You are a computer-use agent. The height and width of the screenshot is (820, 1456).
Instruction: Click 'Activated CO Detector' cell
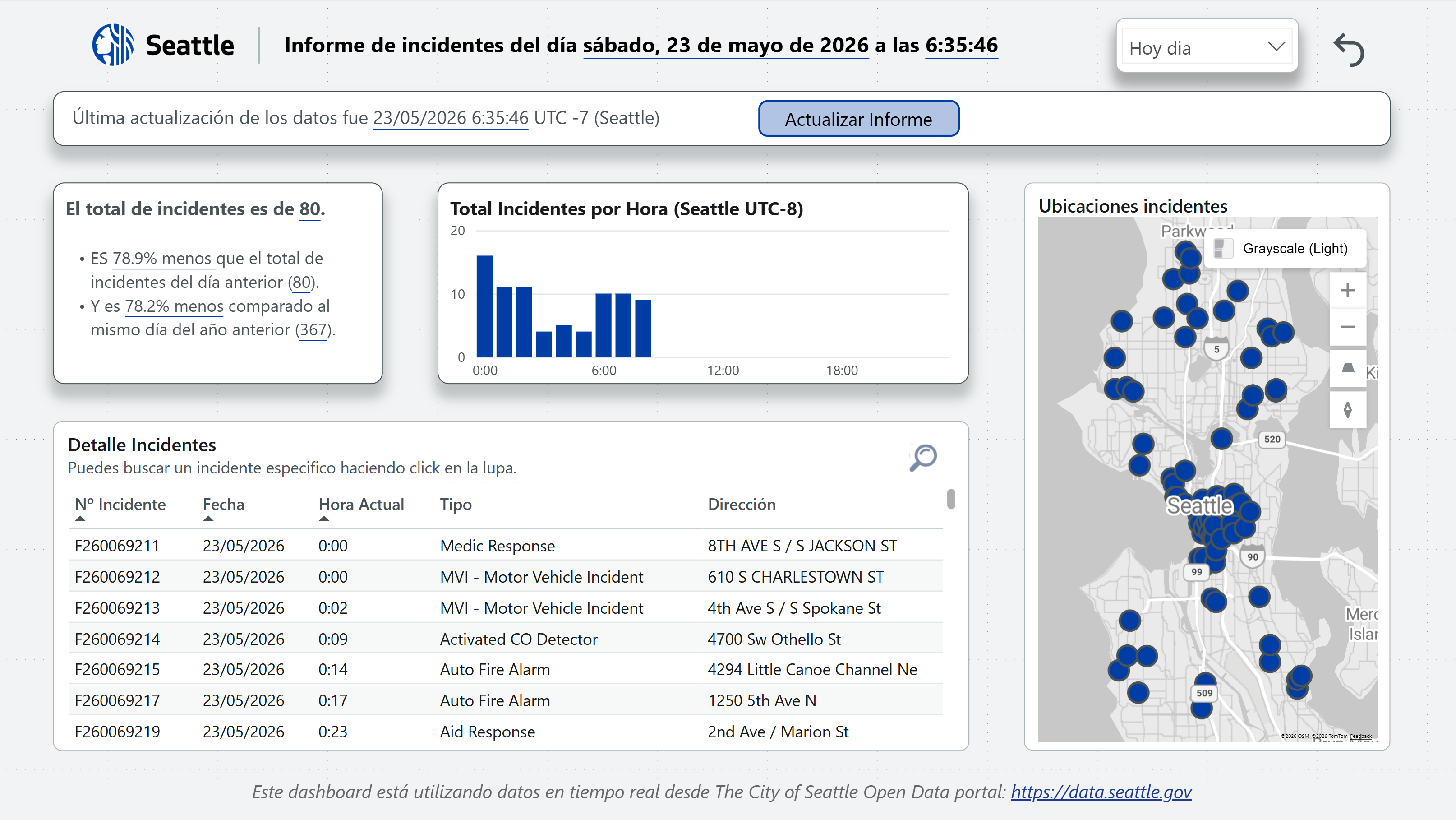(518, 639)
